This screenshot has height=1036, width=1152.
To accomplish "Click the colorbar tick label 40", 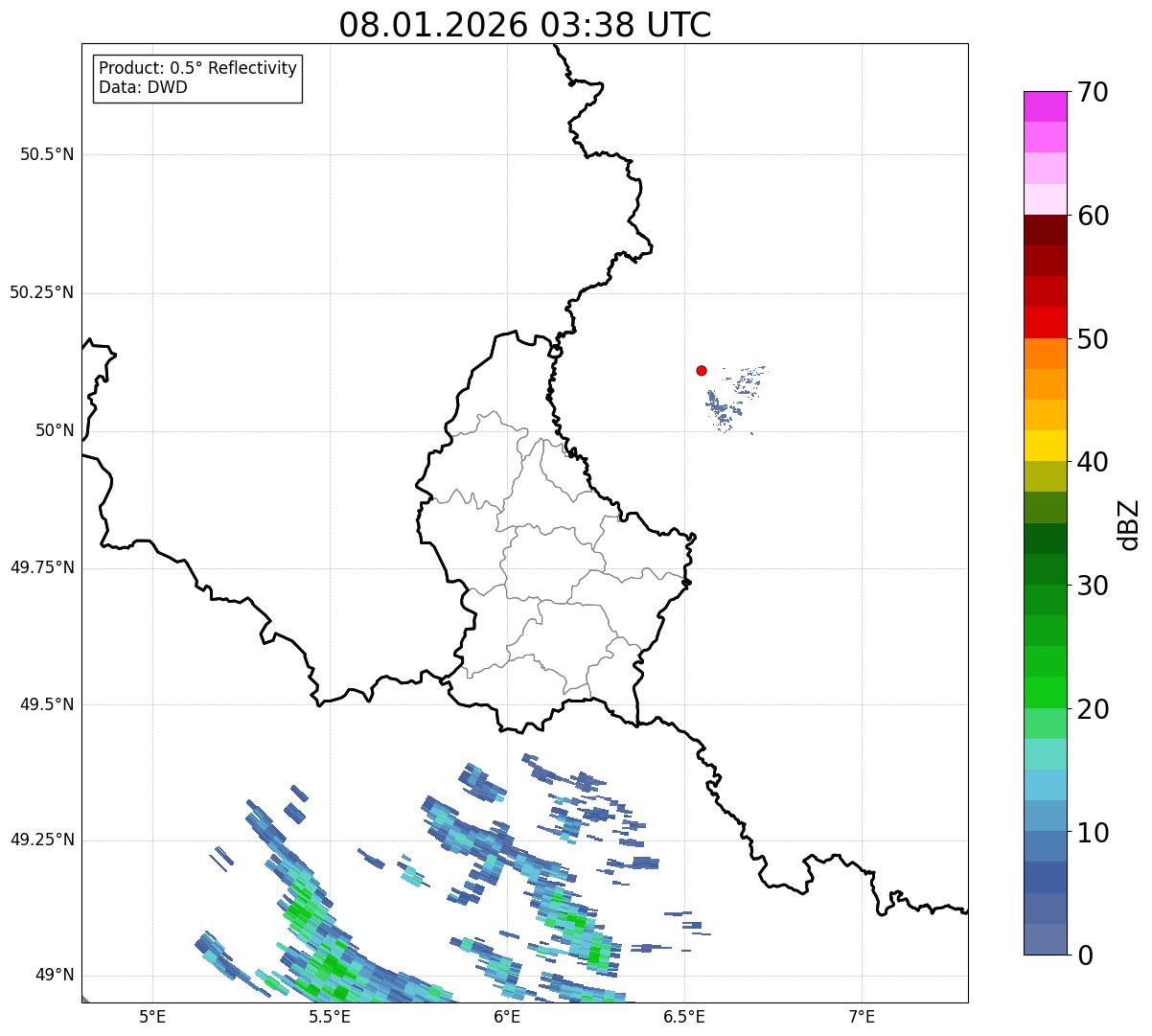I will [1092, 463].
